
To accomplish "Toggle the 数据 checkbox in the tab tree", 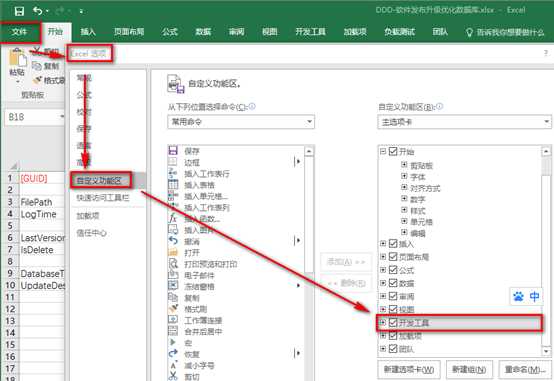I will coord(393,283).
